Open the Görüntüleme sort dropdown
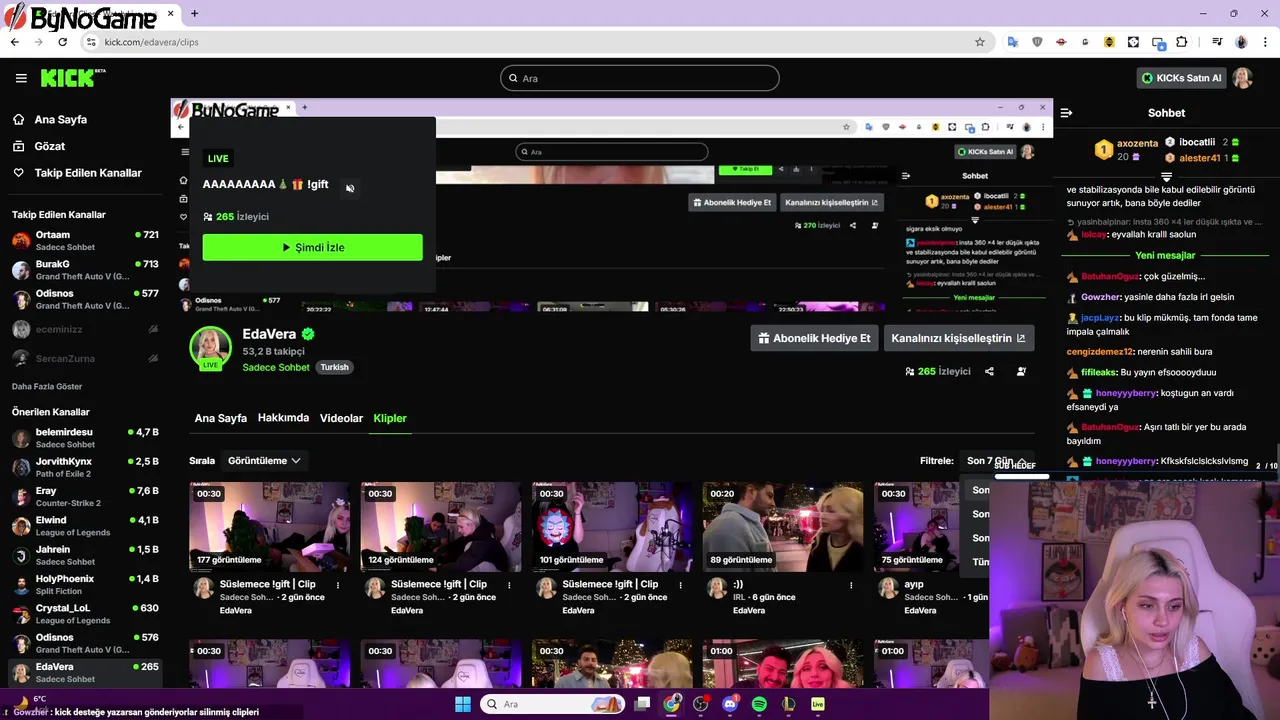Image resolution: width=1280 pixels, height=720 pixels. [264, 461]
